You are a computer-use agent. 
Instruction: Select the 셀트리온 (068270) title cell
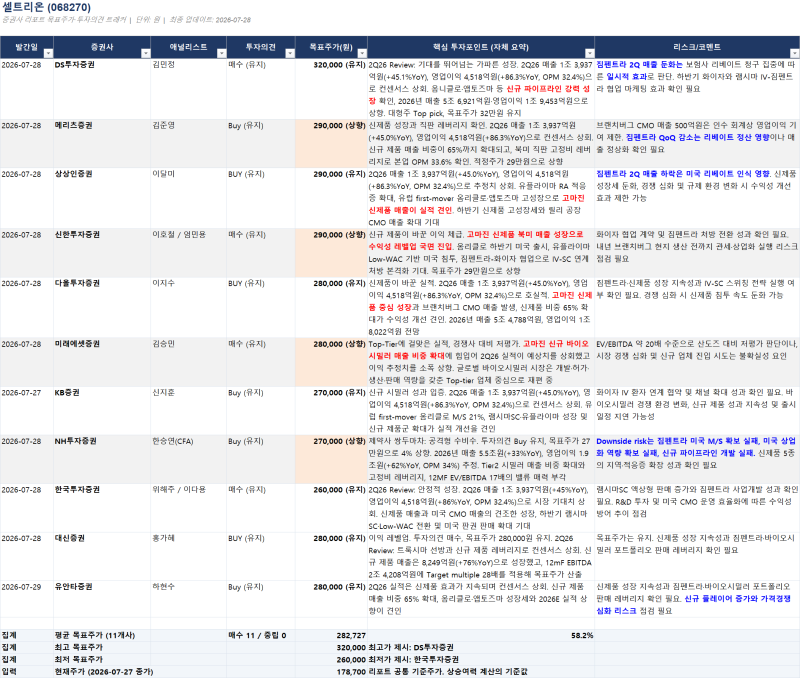tap(46, 7)
